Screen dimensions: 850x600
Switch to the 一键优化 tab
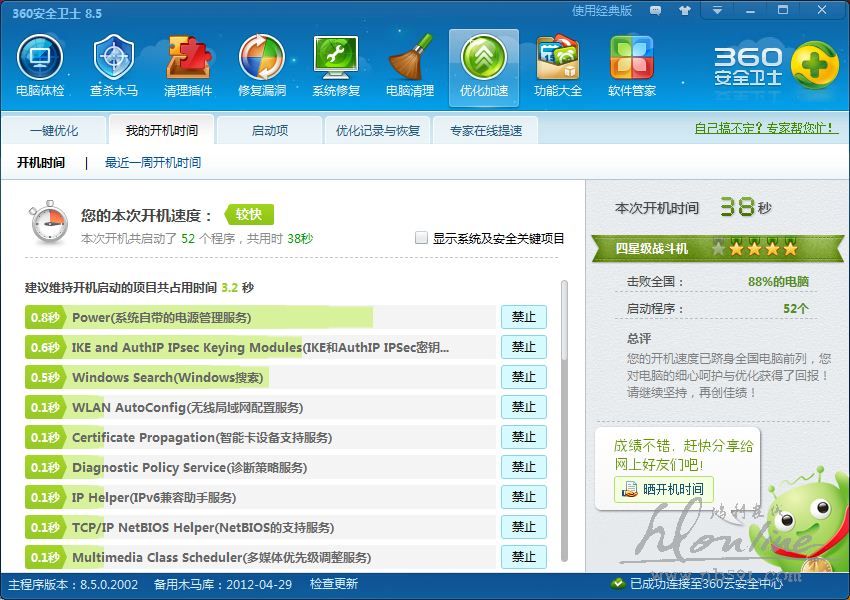(x=53, y=131)
